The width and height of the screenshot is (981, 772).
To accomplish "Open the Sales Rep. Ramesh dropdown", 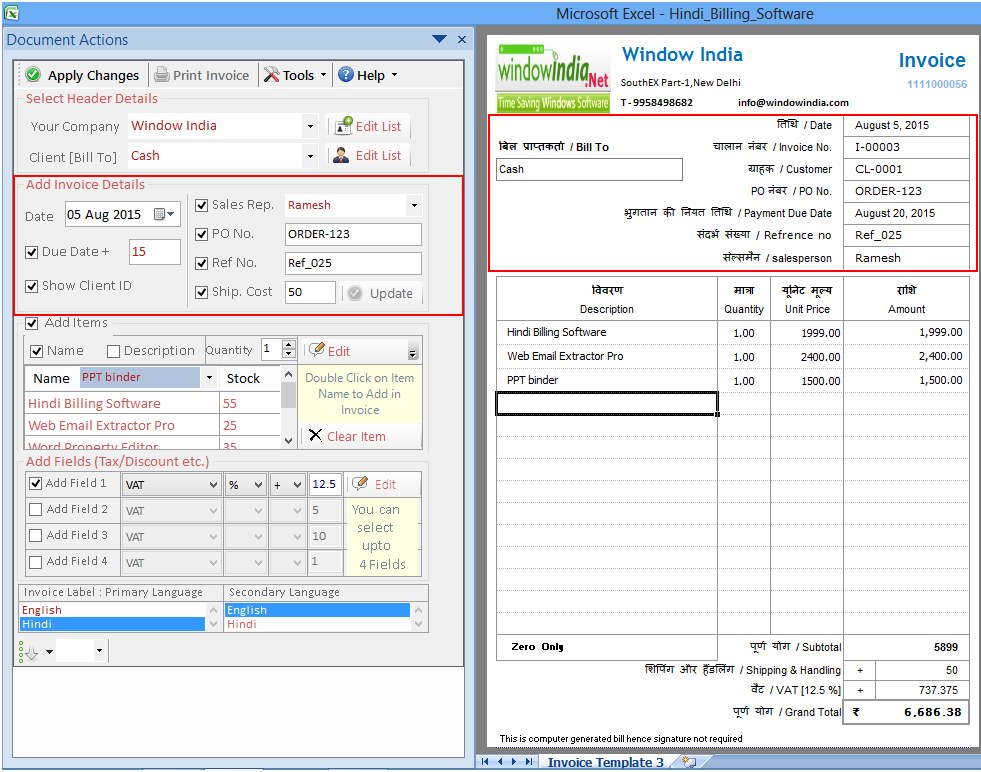I will pyautogui.click(x=414, y=205).
